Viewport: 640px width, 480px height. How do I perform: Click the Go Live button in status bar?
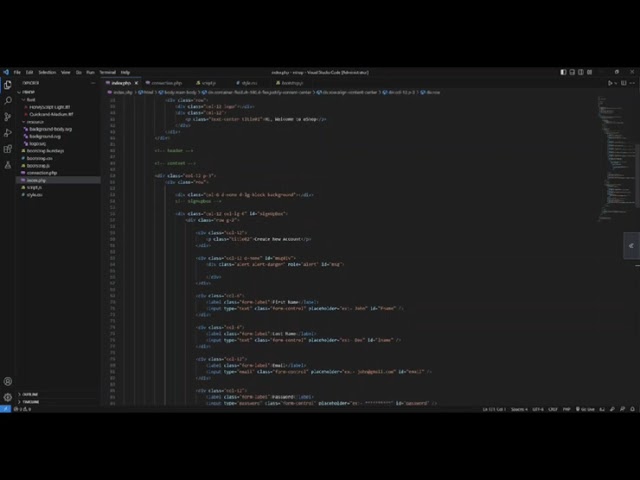point(585,409)
